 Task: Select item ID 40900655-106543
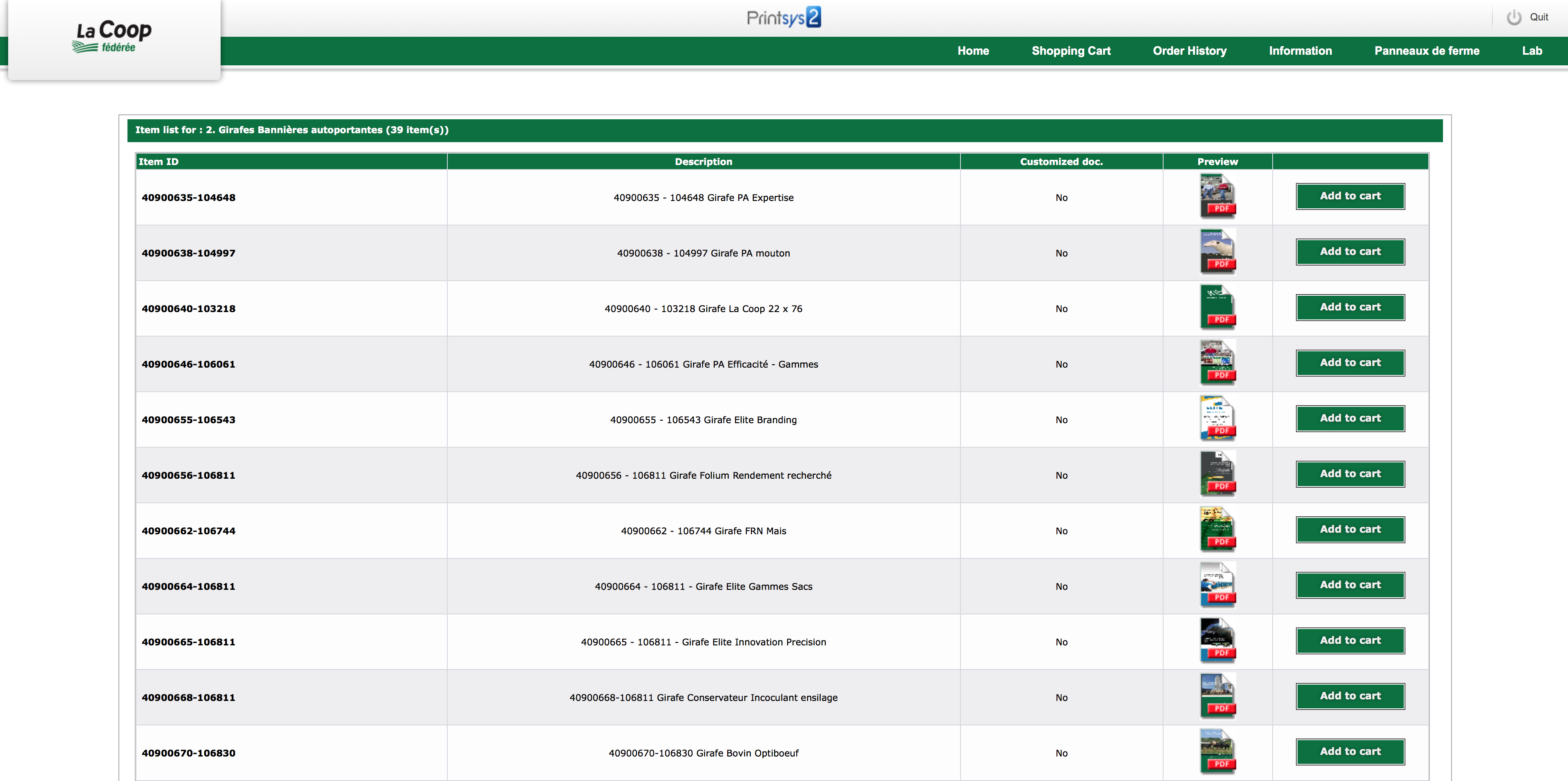(x=188, y=420)
